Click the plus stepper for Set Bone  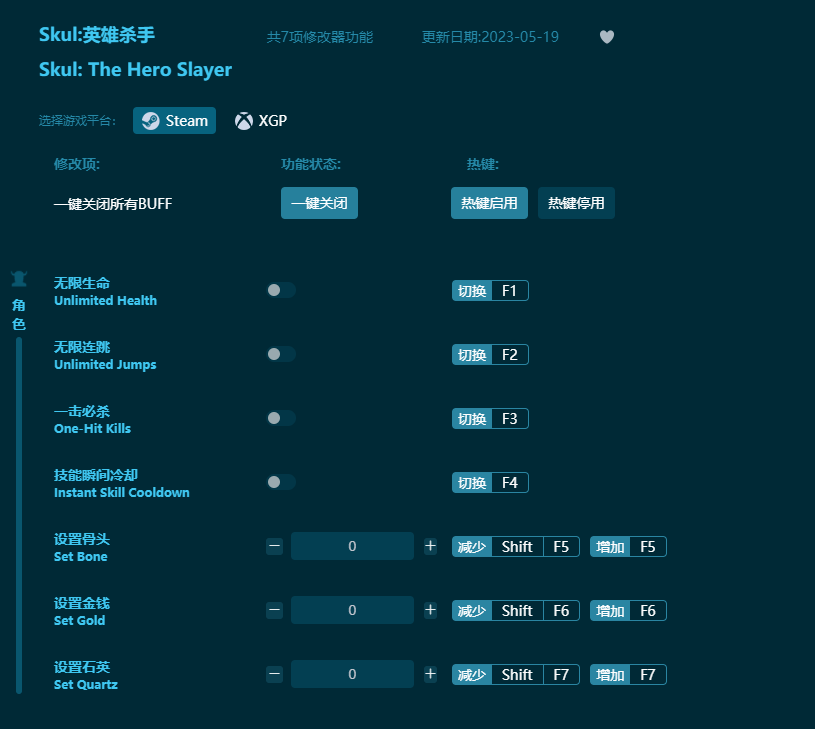(430, 546)
